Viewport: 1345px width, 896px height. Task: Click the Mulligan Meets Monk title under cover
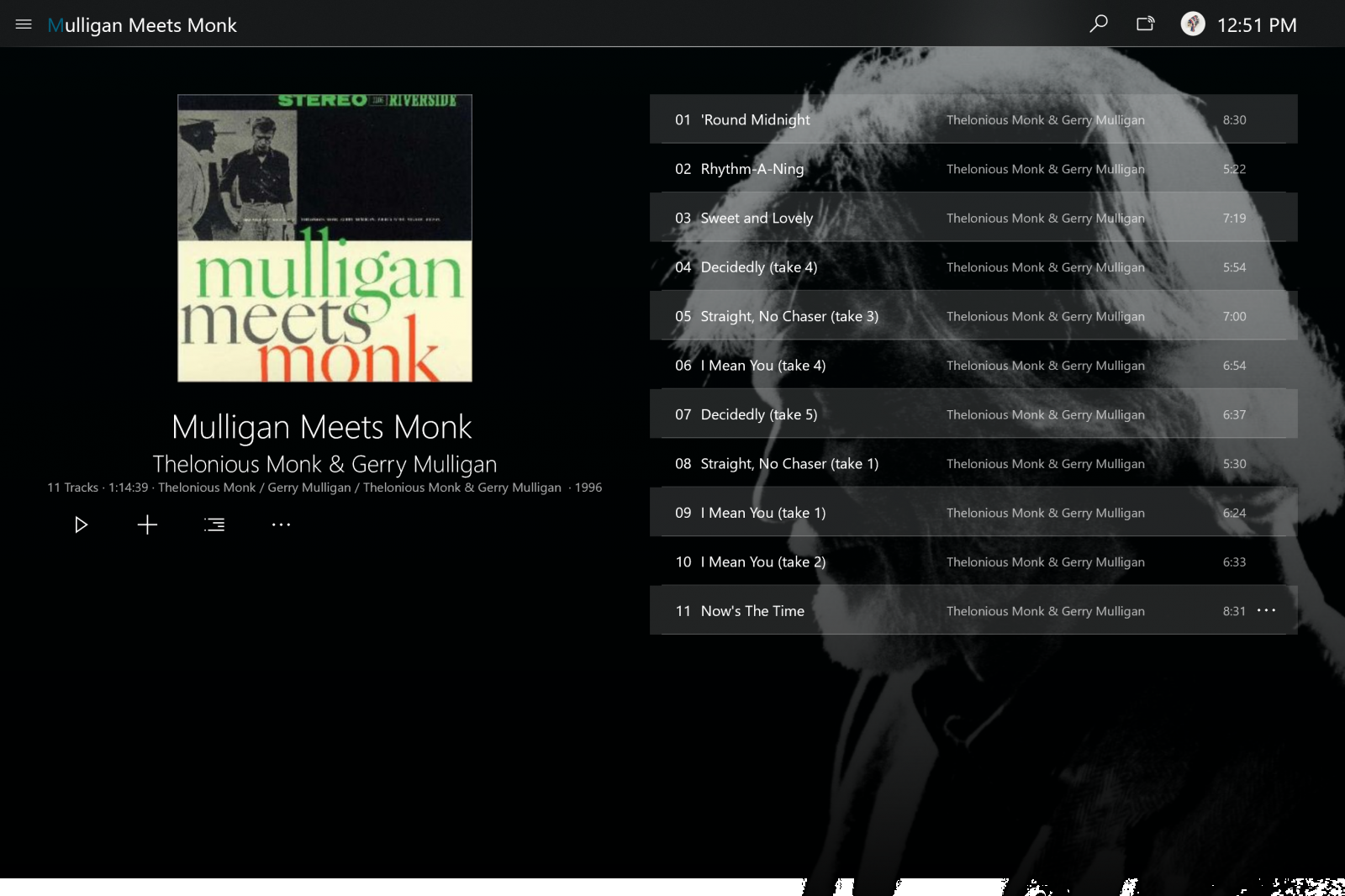coord(322,427)
